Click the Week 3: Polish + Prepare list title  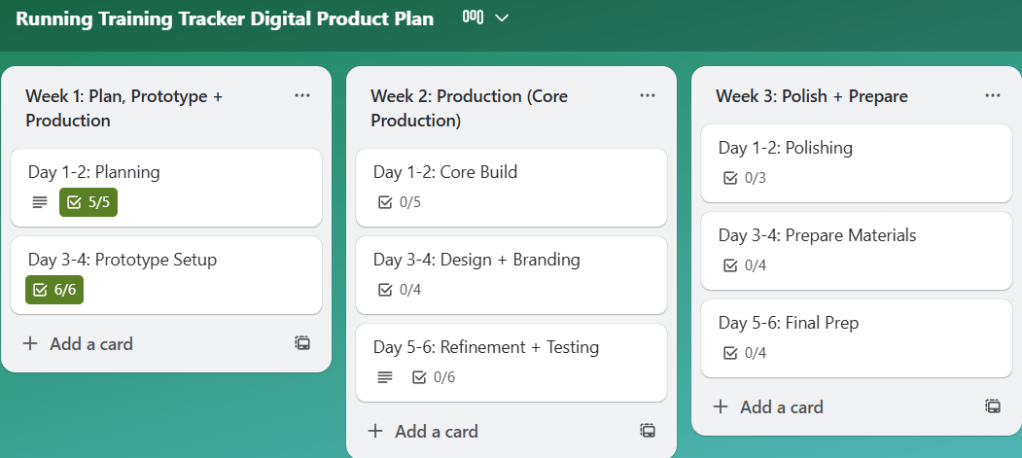tap(811, 96)
